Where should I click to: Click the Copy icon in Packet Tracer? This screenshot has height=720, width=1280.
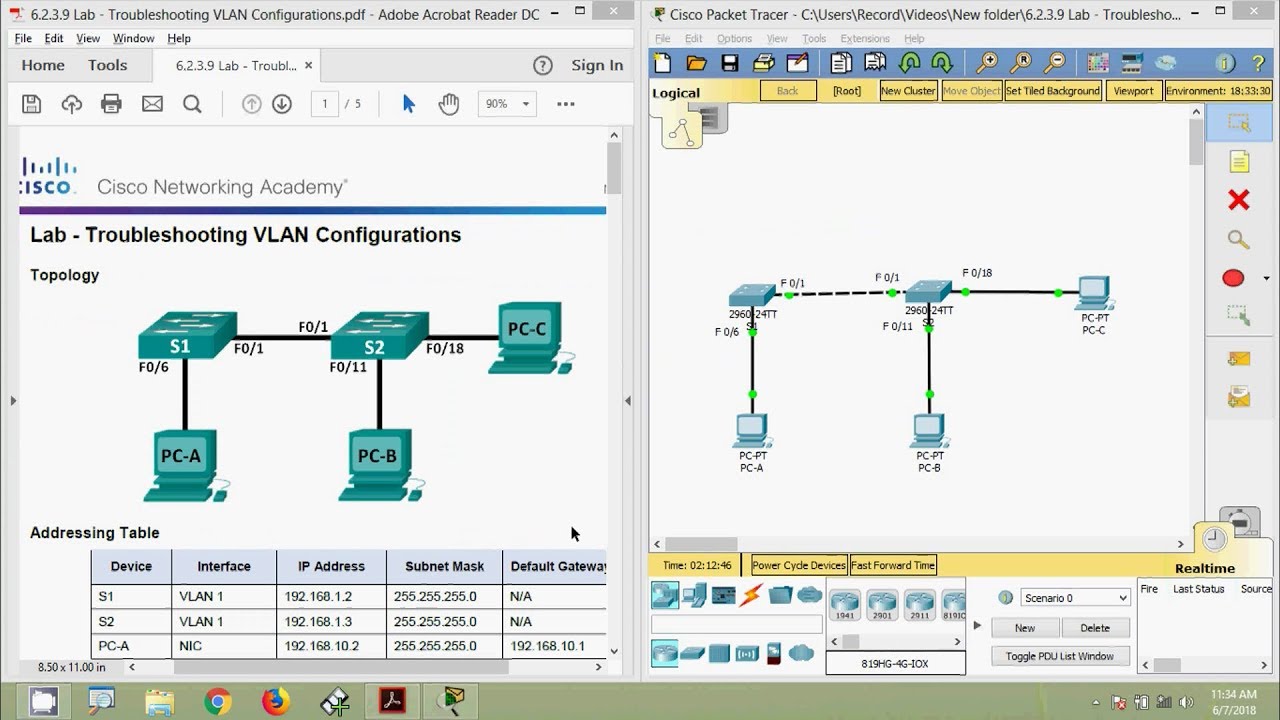tap(841, 63)
